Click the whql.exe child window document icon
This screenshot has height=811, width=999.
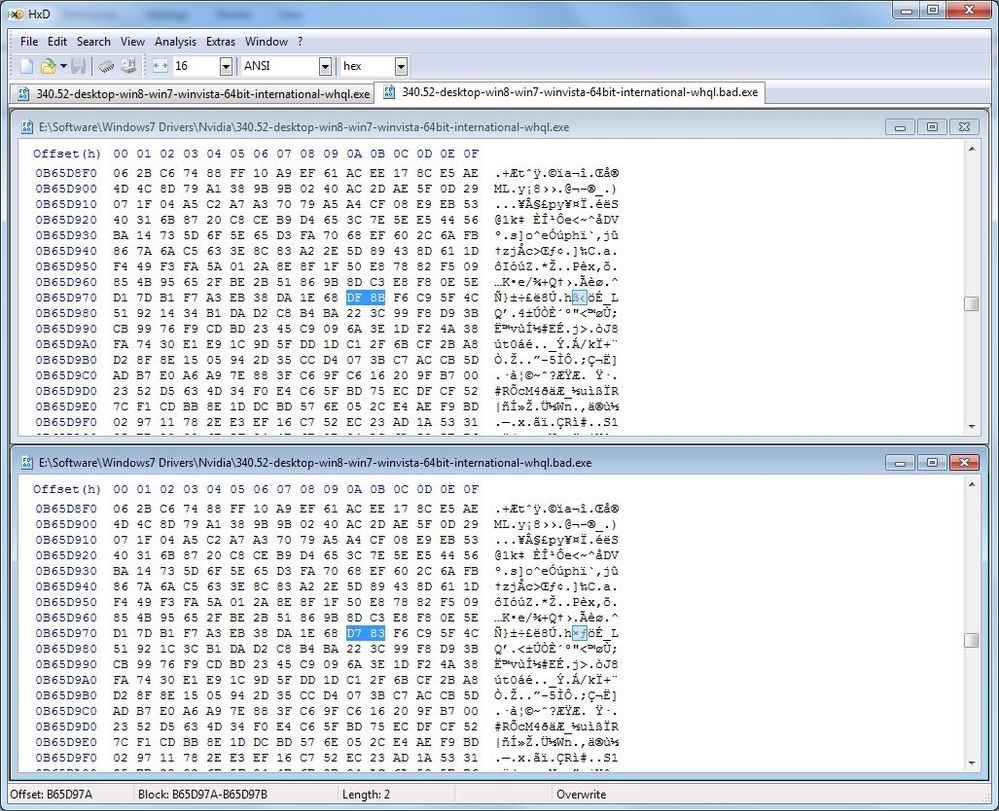tap(27, 127)
